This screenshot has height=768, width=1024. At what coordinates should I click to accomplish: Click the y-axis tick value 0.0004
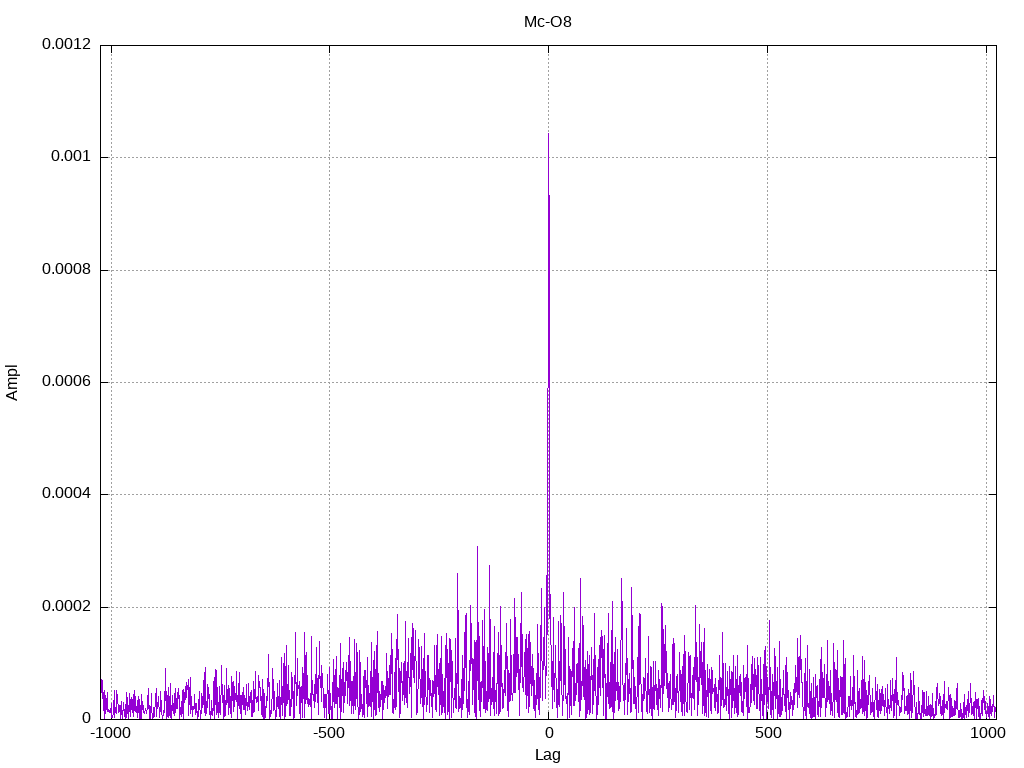67,494
